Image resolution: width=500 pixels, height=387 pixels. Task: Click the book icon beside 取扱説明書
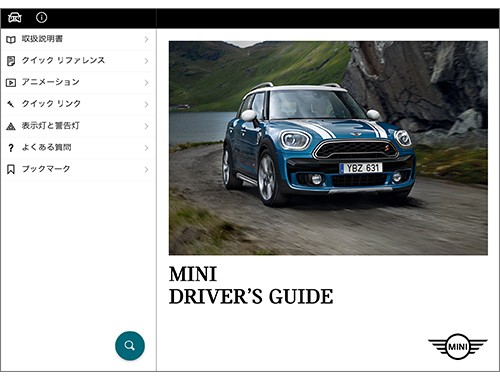pyautogui.click(x=11, y=40)
